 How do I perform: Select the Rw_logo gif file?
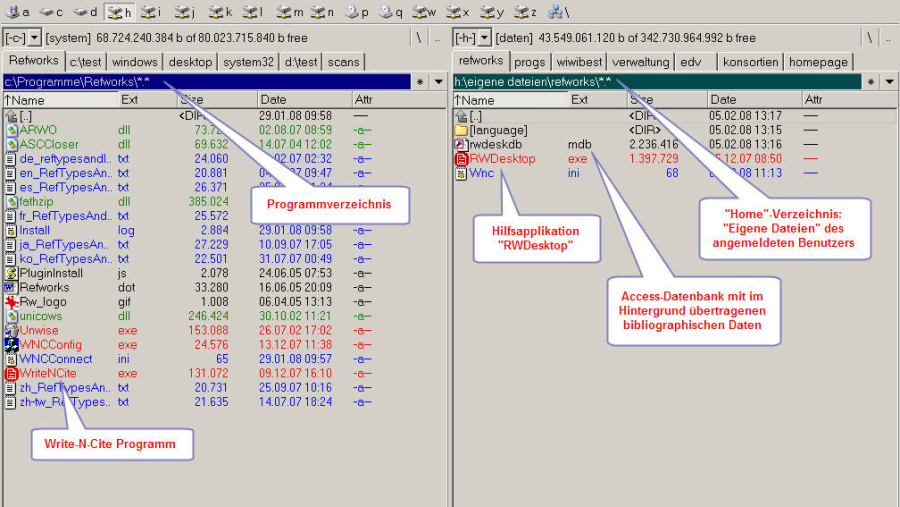45,301
